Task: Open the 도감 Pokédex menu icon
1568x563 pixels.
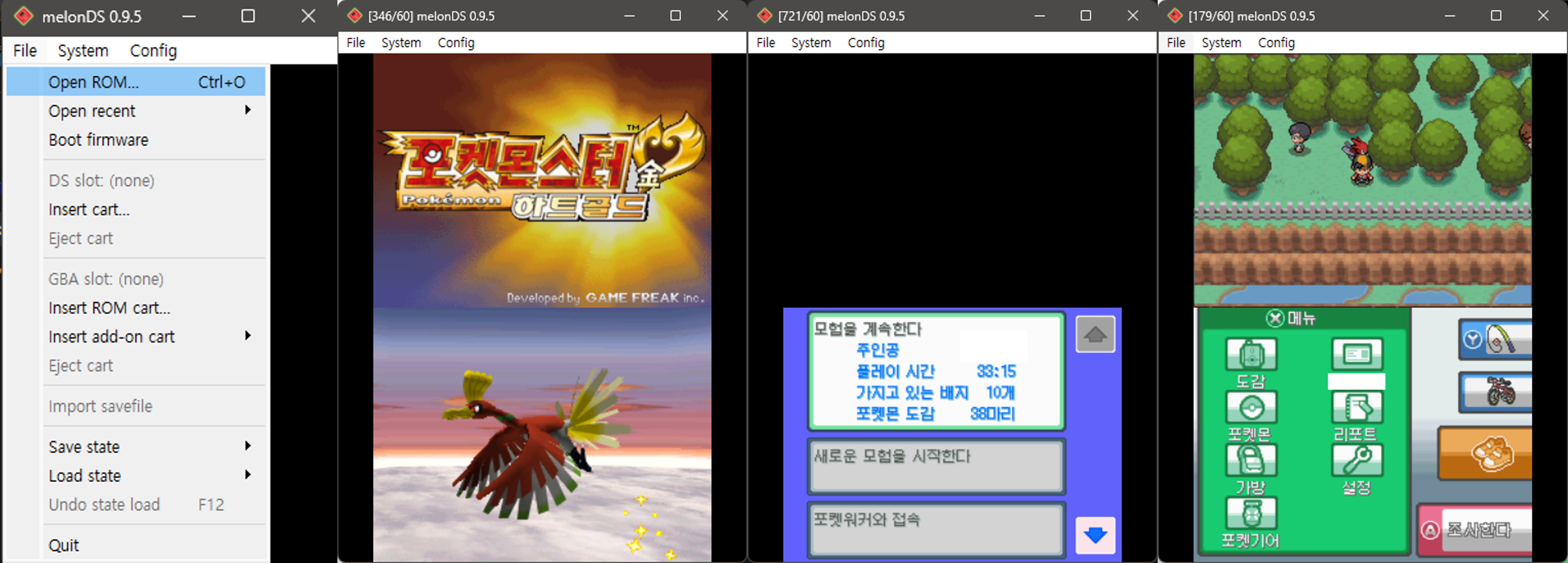Action: [x=1251, y=354]
